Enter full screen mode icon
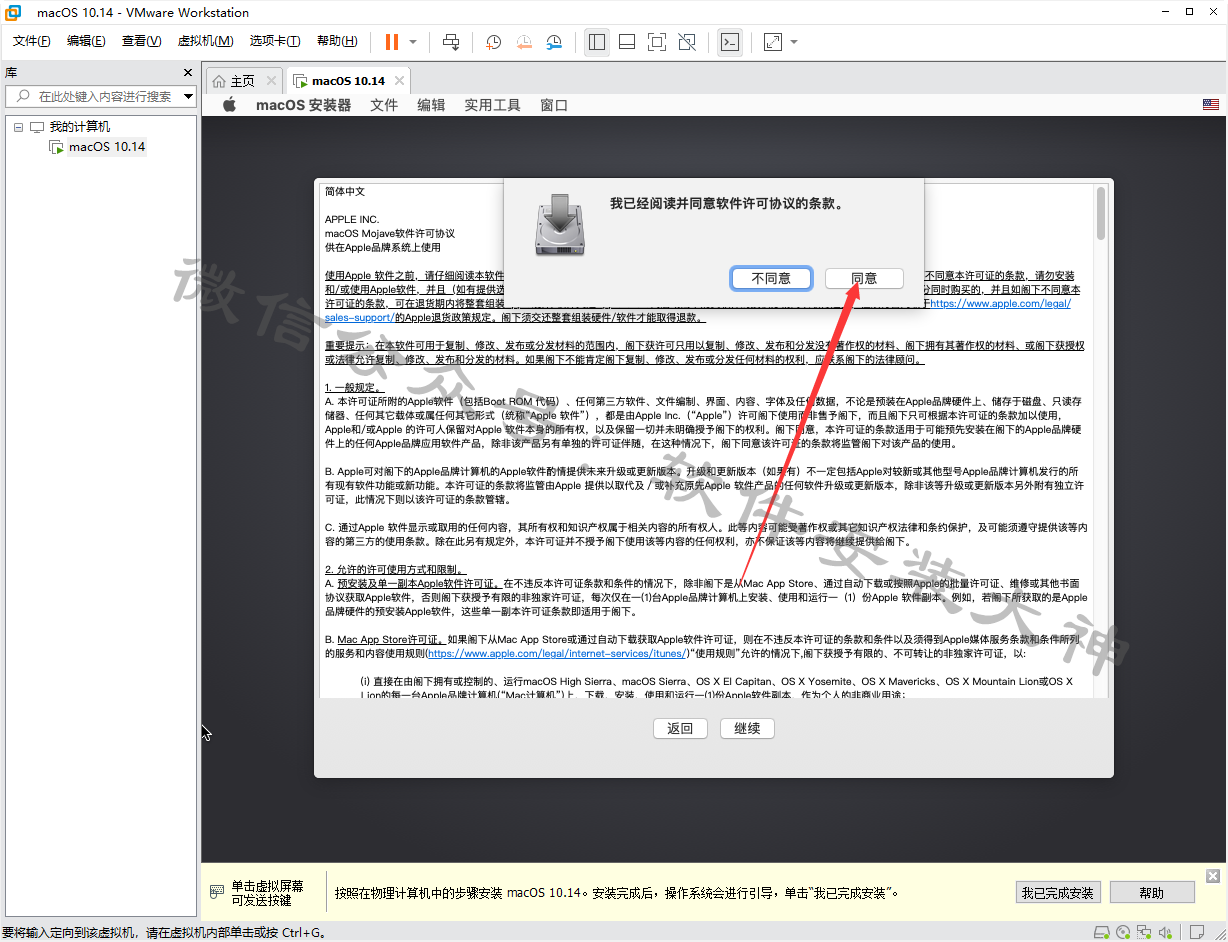The width and height of the screenshot is (1228, 942). coord(657,42)
